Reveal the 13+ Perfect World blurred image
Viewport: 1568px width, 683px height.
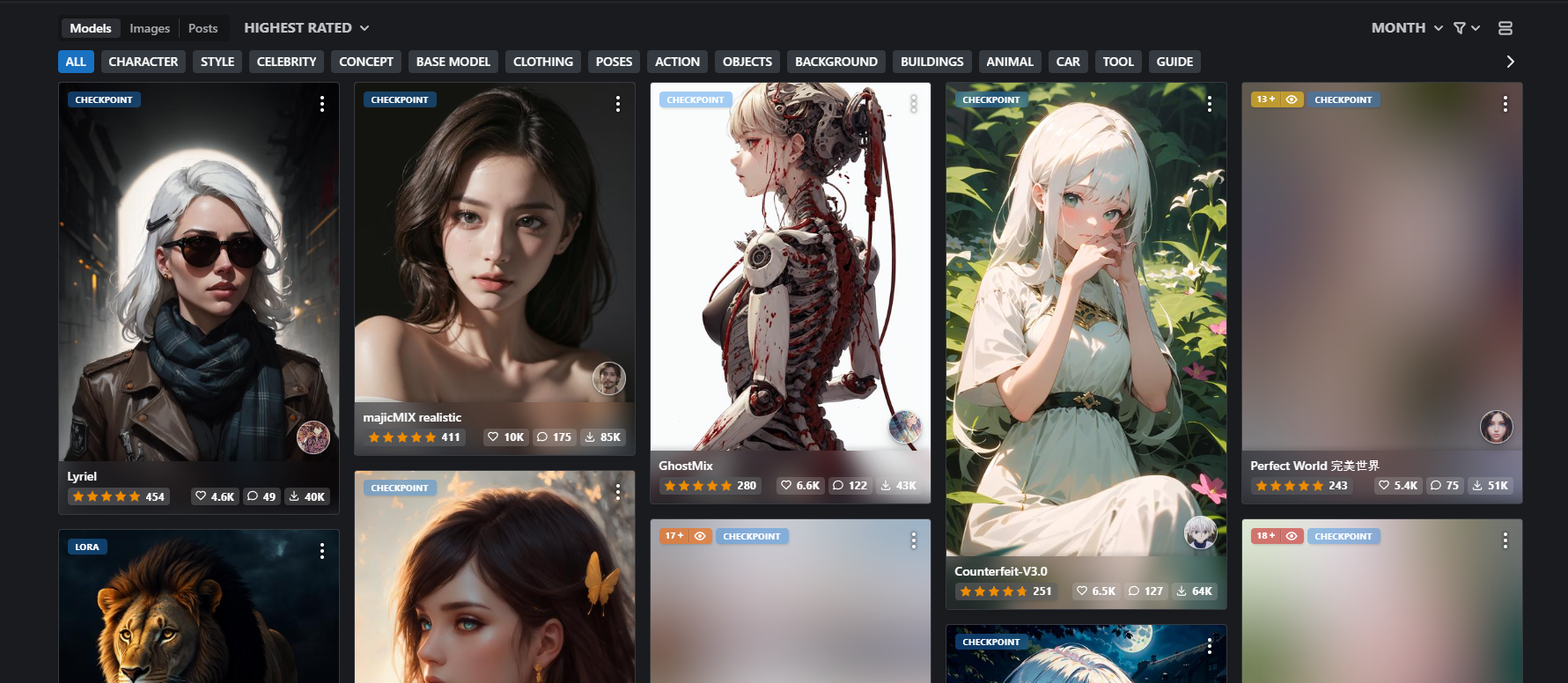click(1292, 99)
